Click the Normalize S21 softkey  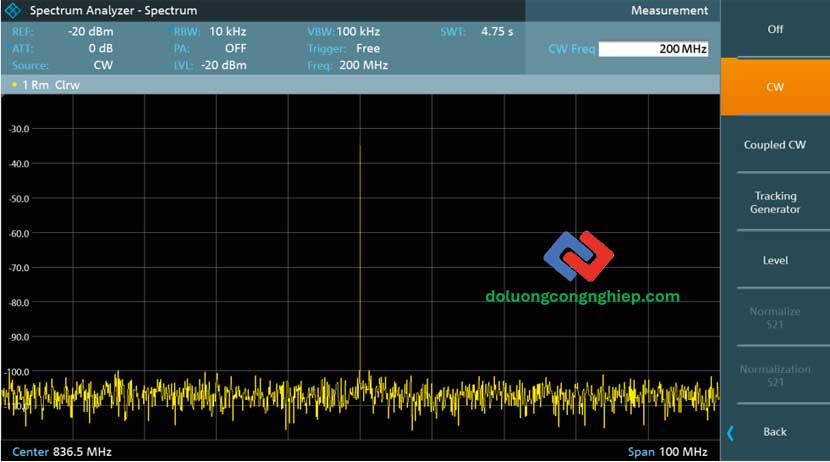click(775, 318)
